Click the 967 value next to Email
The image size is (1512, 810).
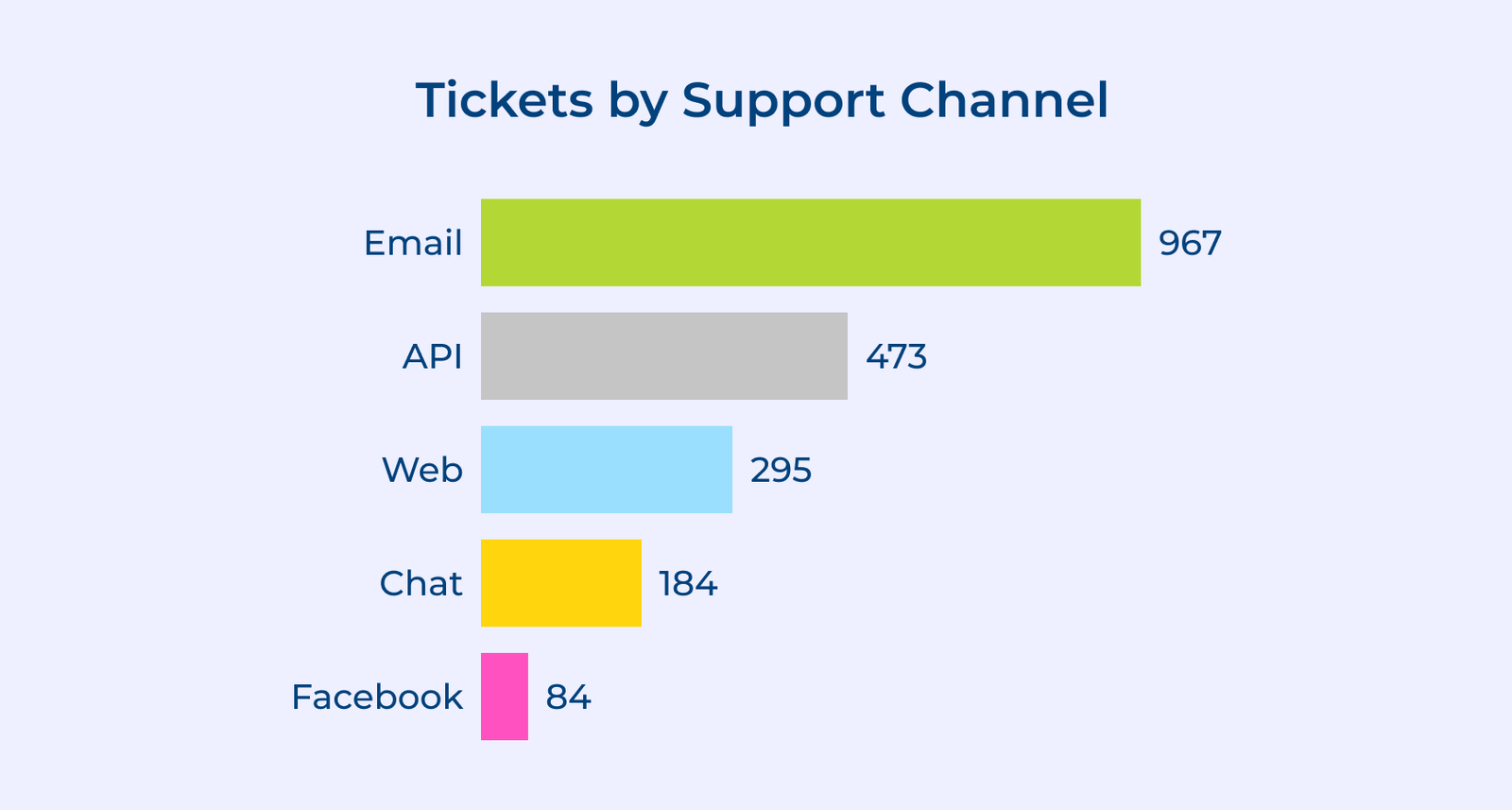pyautogui.click(x=1190, y=243)
